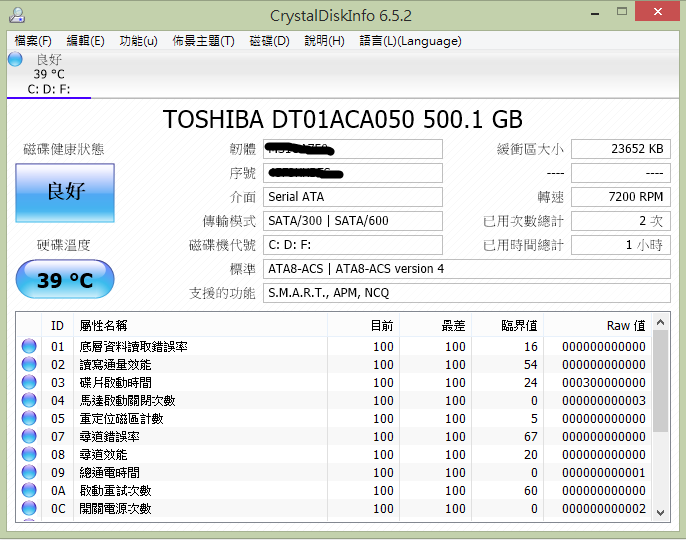The height and width of the screenshot is (540, 686).
Task: Open the 說明(H) menu
Action: [324, 41]
